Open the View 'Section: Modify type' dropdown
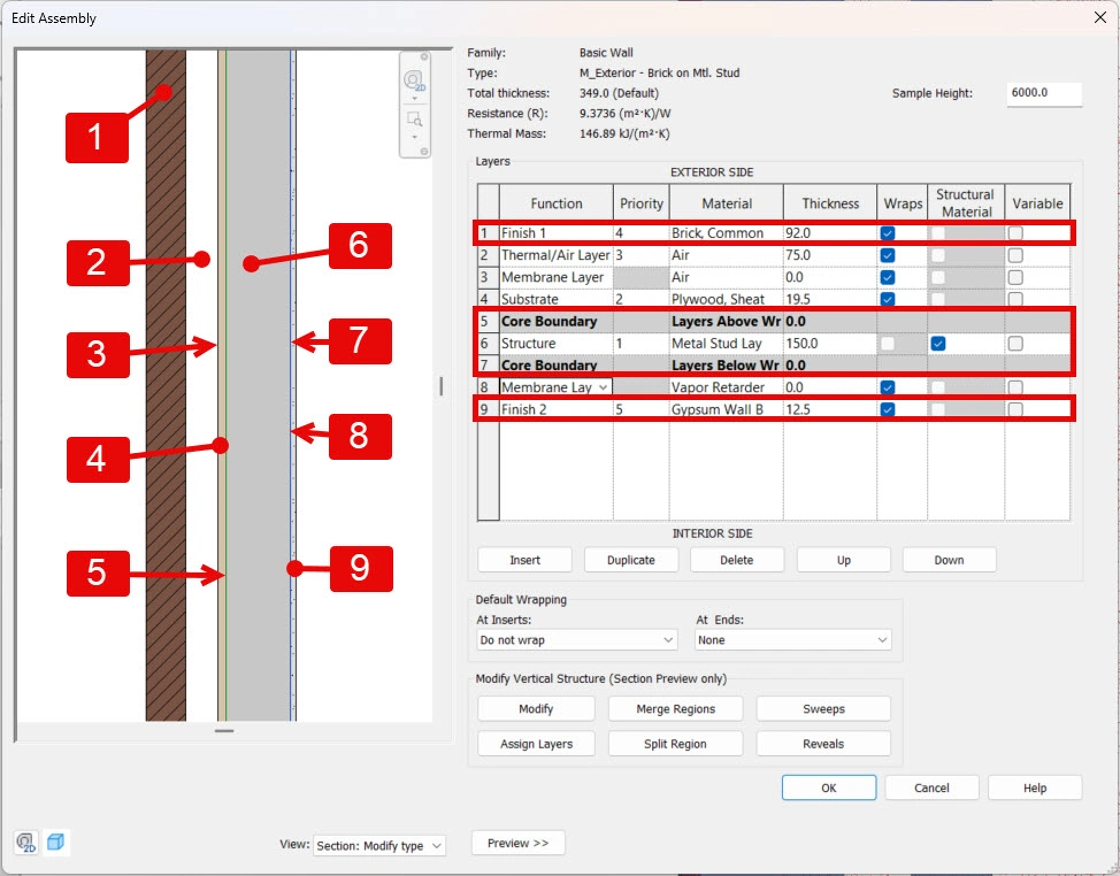The image size is (1120, 876). (x=379, y=846)
